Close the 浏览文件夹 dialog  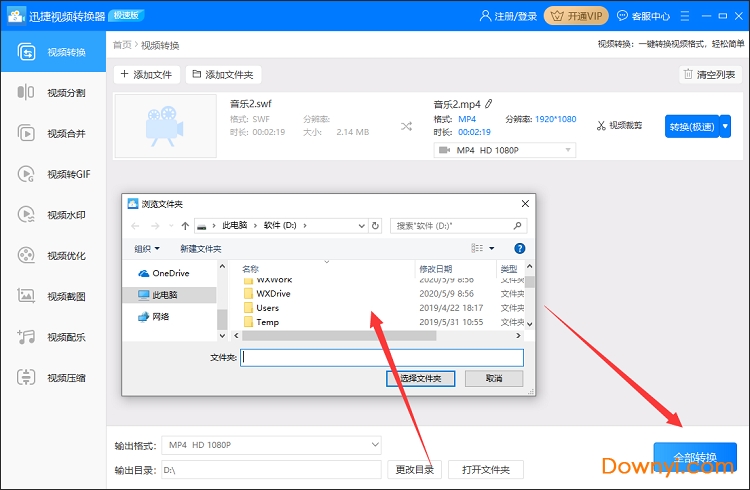tap(525, 204)
